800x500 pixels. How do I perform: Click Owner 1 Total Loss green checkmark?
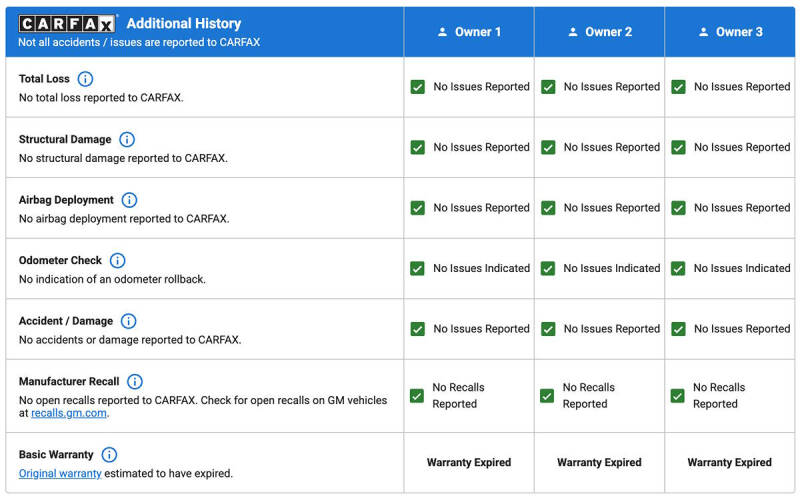(x=418, y=87)
